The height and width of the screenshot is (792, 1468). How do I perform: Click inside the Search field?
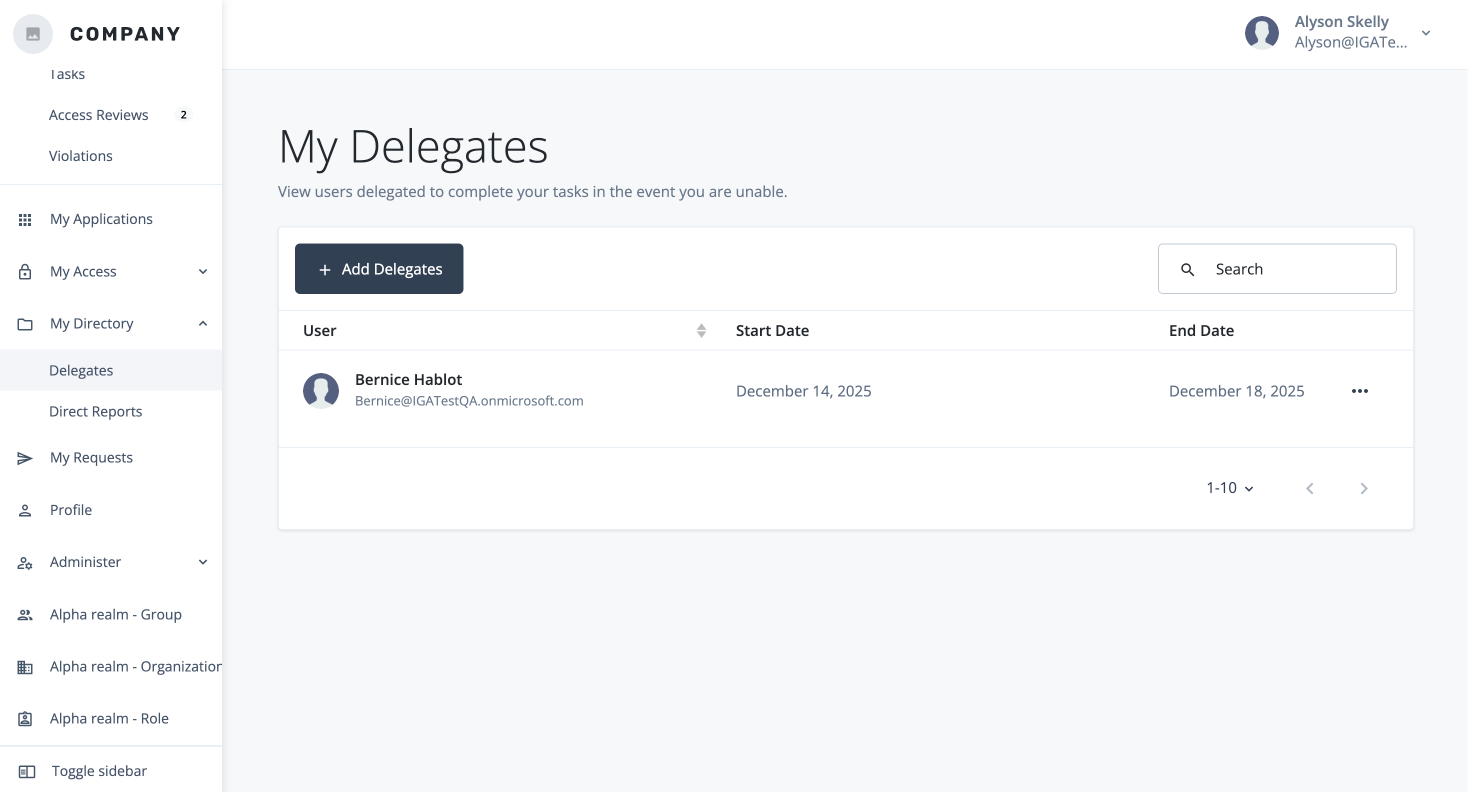tap(1290, 269)
